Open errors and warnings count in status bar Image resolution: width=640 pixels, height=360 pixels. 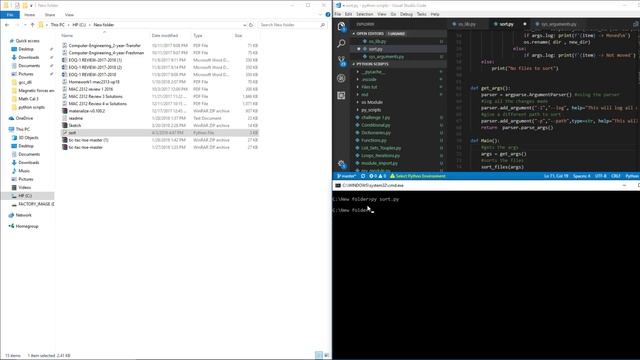(378, 176)
